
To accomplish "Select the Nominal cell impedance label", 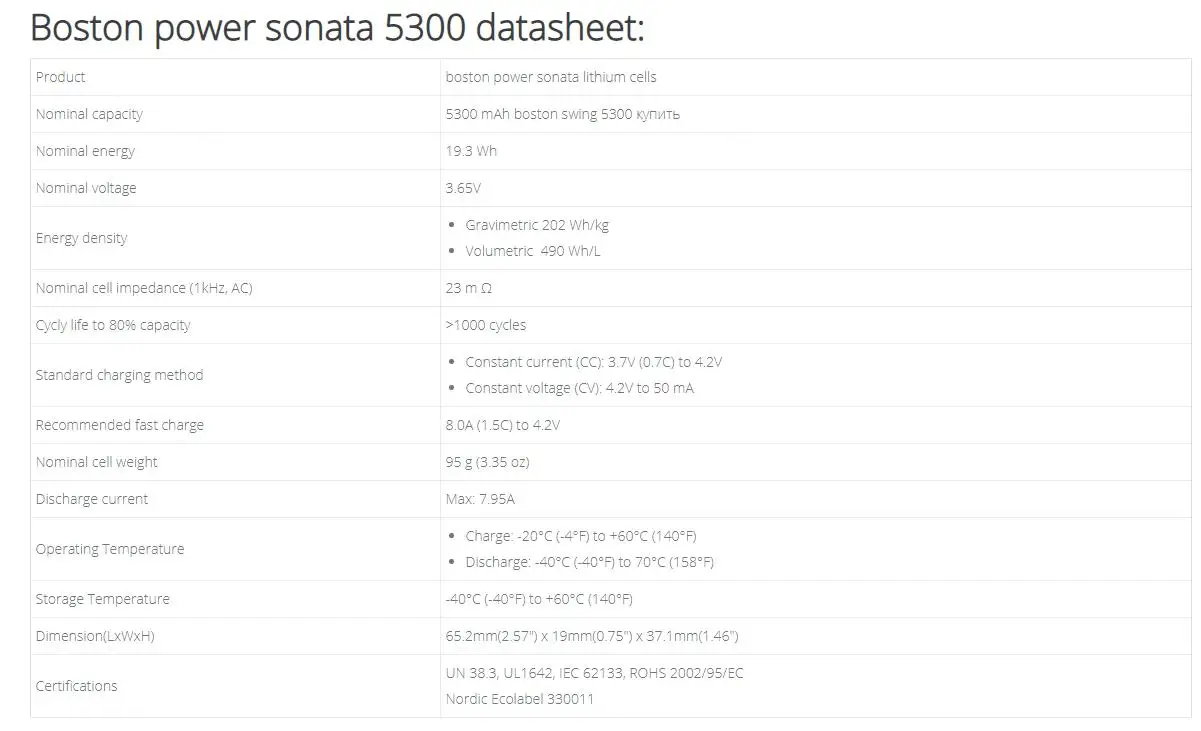I will tap(144, 288).
